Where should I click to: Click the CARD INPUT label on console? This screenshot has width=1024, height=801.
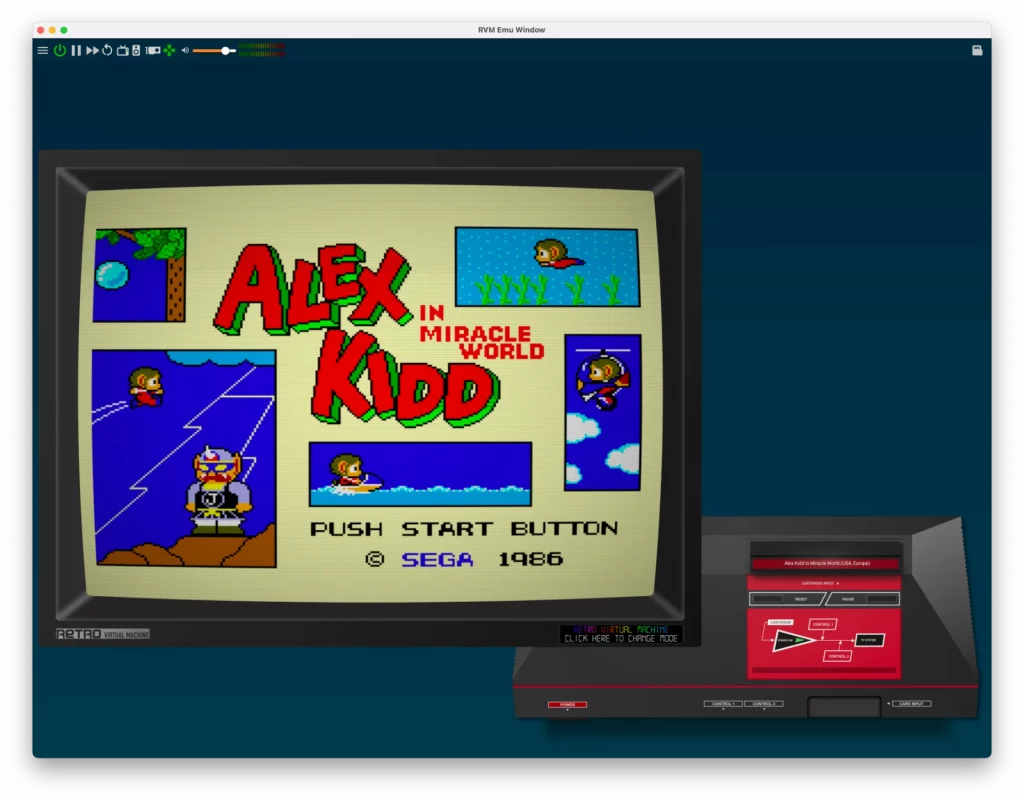click(911, 704)
